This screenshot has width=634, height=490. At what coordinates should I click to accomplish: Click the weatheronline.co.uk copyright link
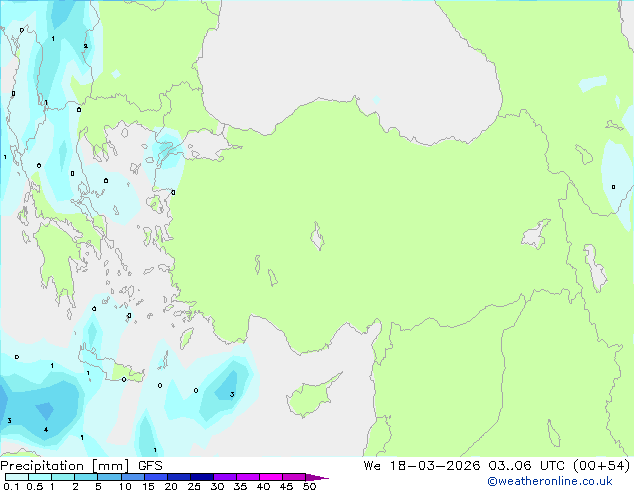click(550, 481)
